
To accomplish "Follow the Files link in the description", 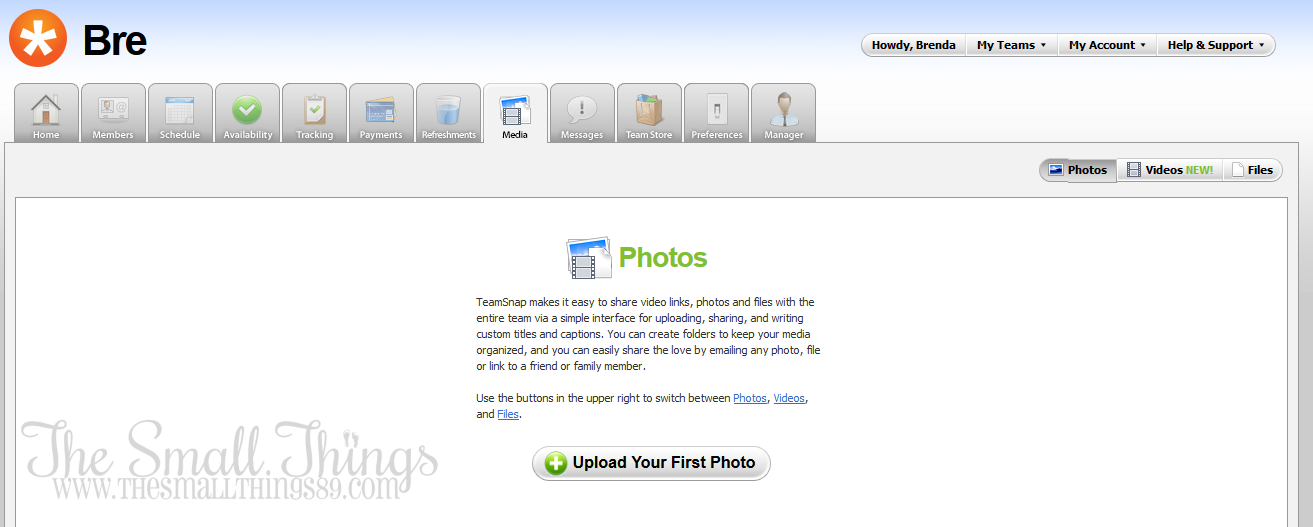I will click(508, 414).
